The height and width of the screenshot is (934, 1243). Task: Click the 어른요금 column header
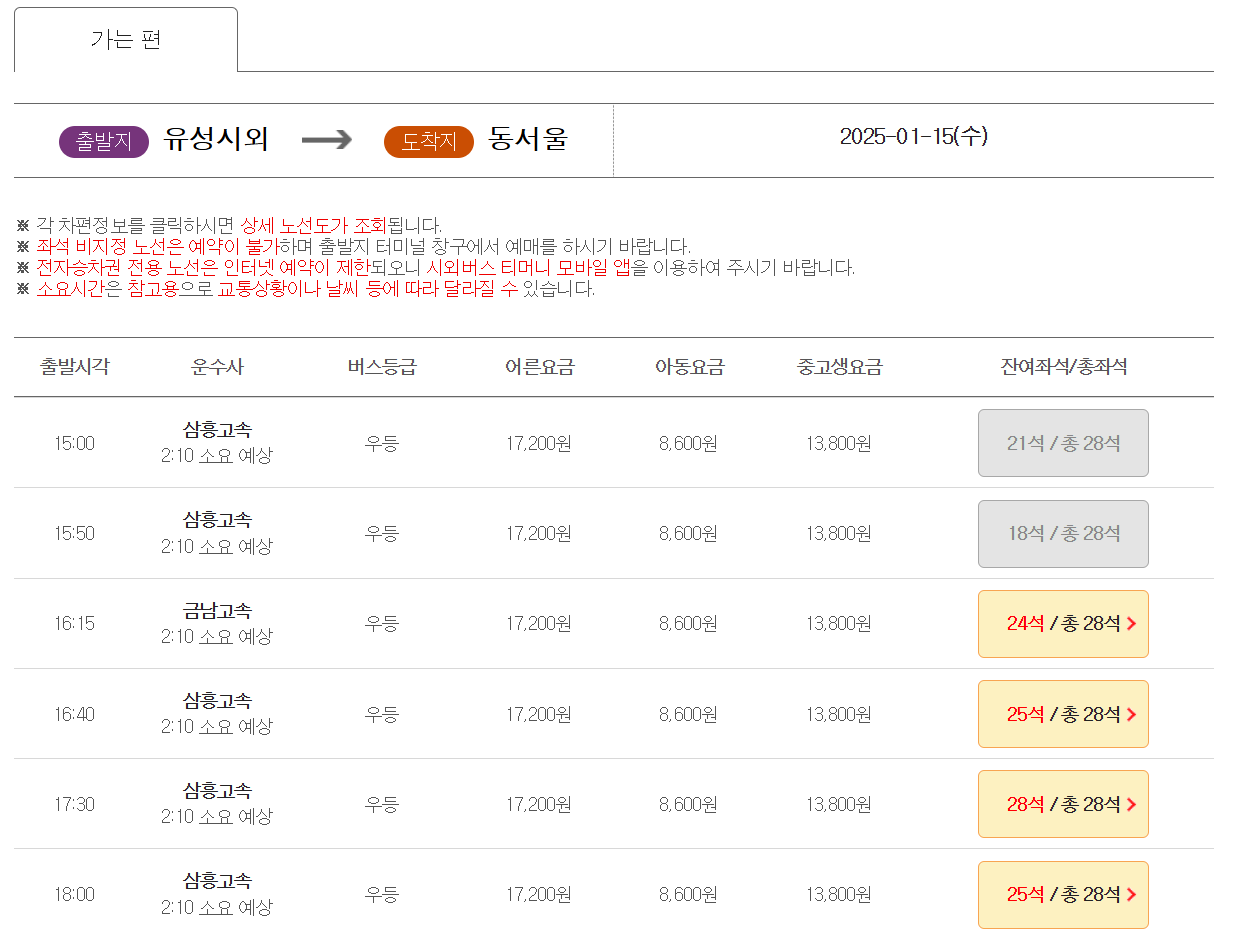540,367
